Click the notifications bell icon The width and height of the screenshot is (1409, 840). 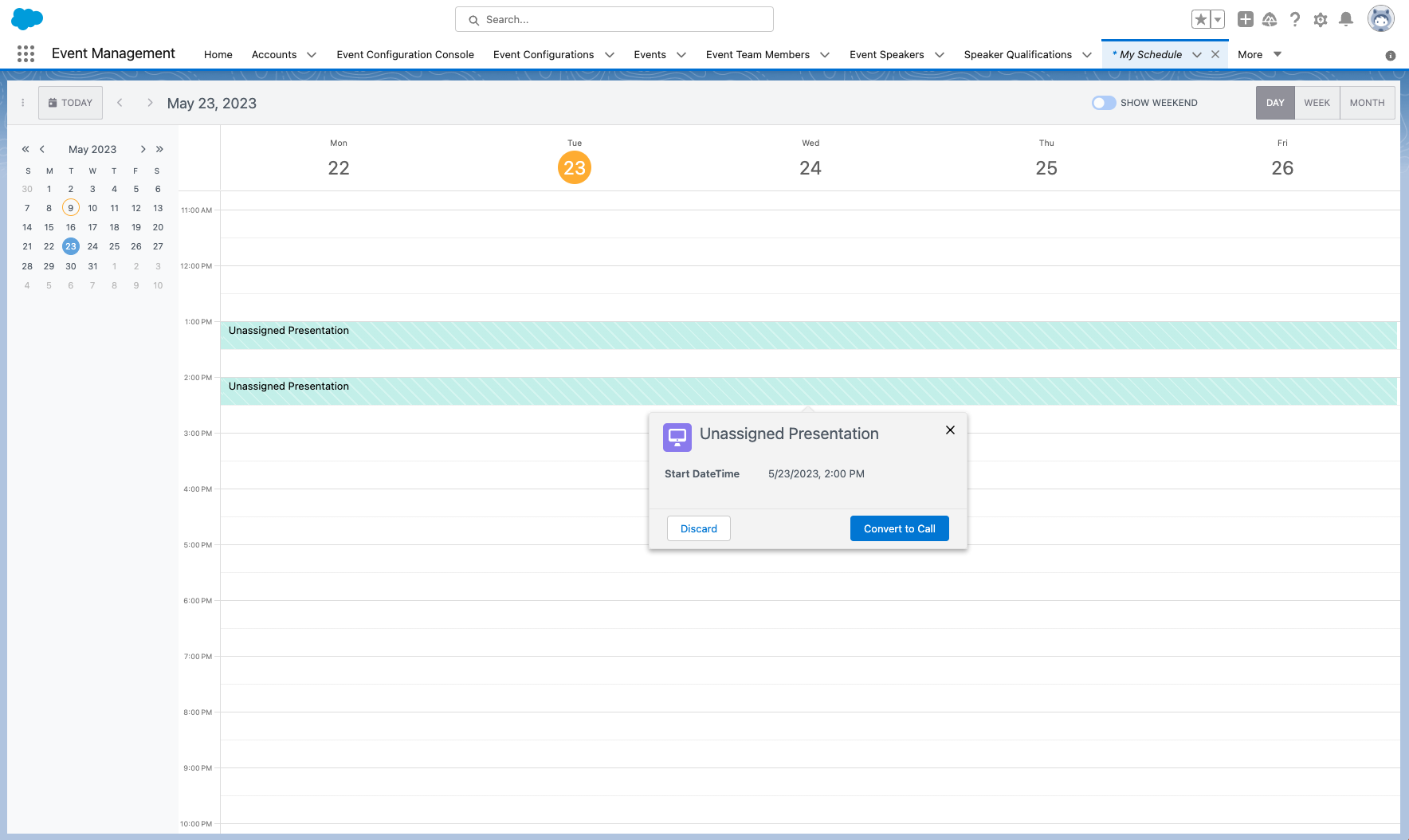pyautogui.click(x=1346, y=19)
